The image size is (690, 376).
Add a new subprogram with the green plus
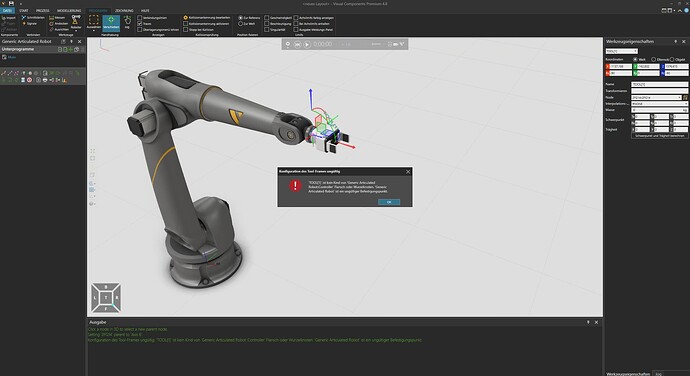[70, 49]
